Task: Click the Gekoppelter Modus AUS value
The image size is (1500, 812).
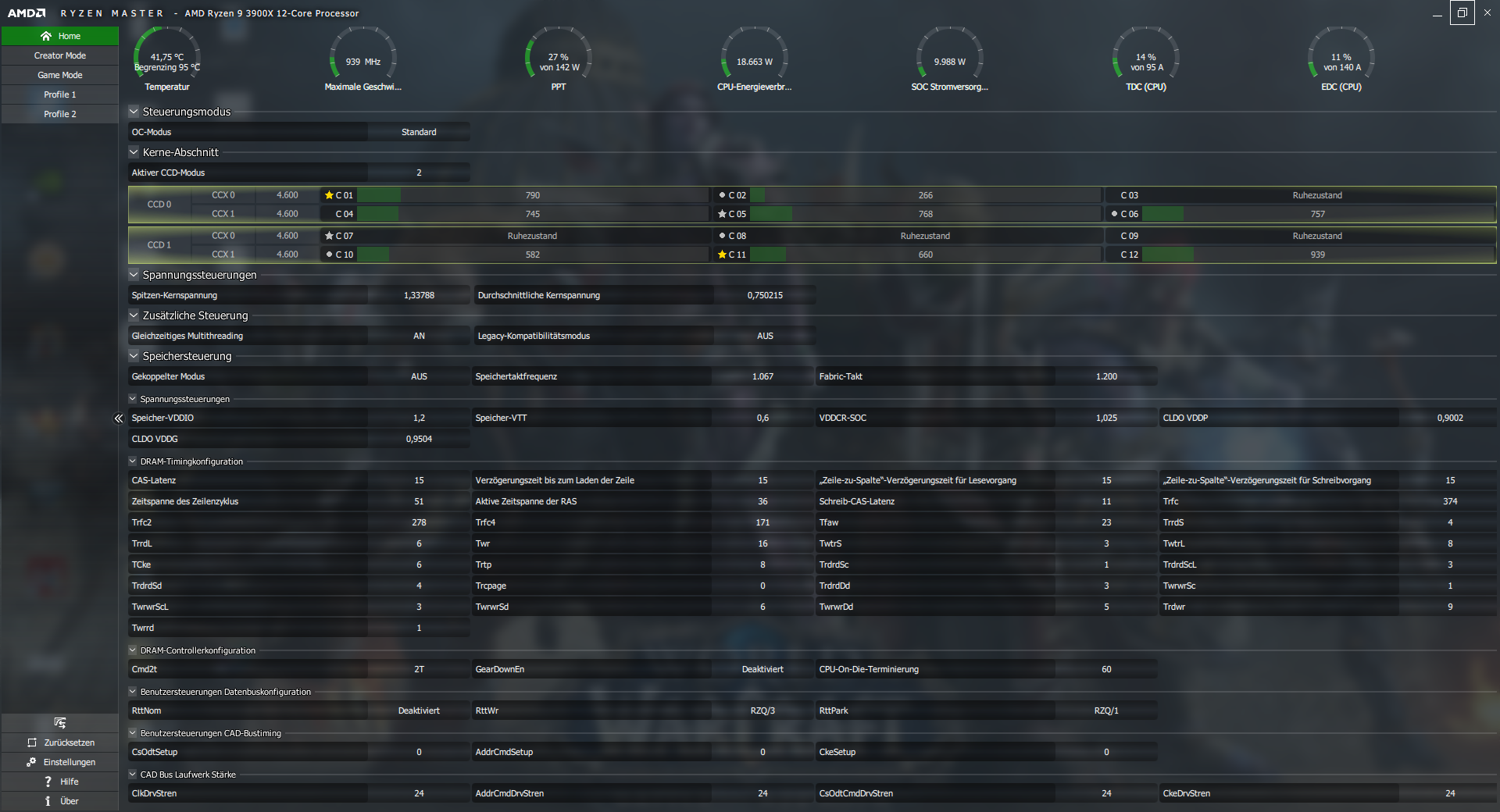Action: [419, 376]
